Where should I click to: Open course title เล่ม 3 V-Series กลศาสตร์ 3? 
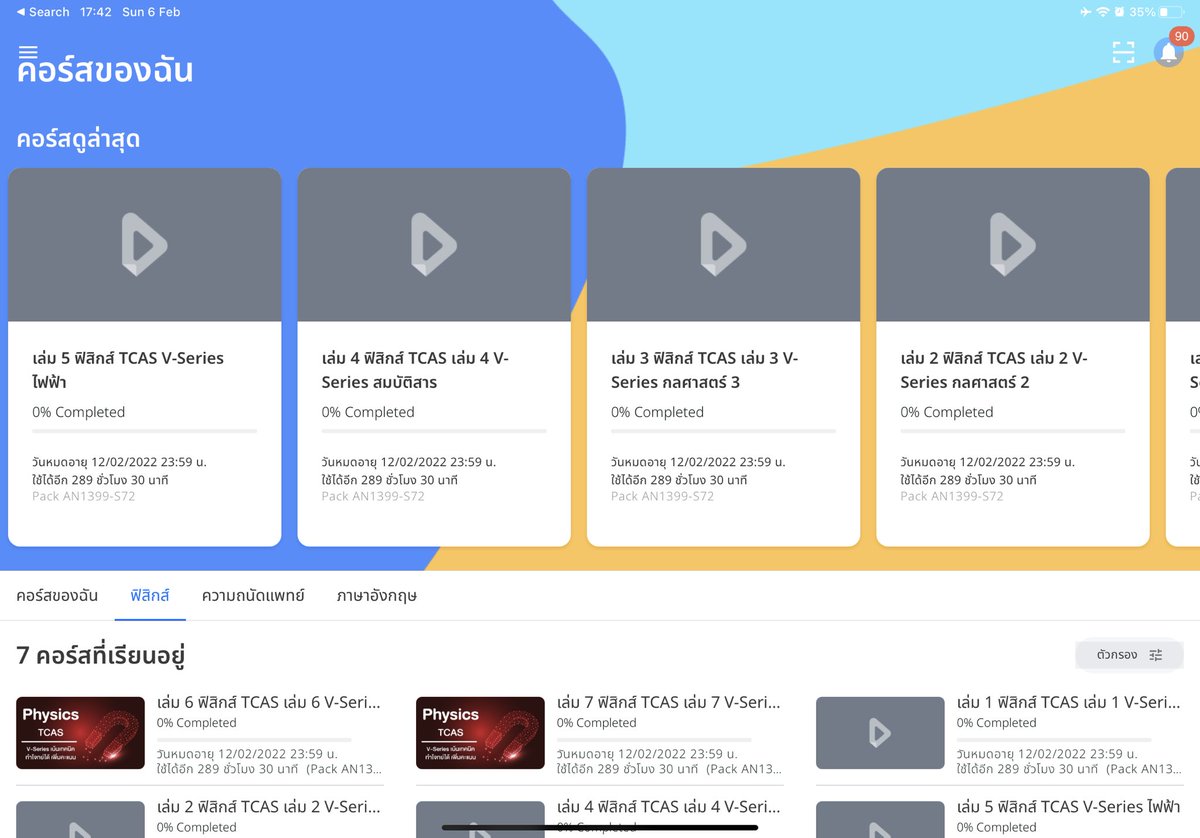(x=704, y=370)
